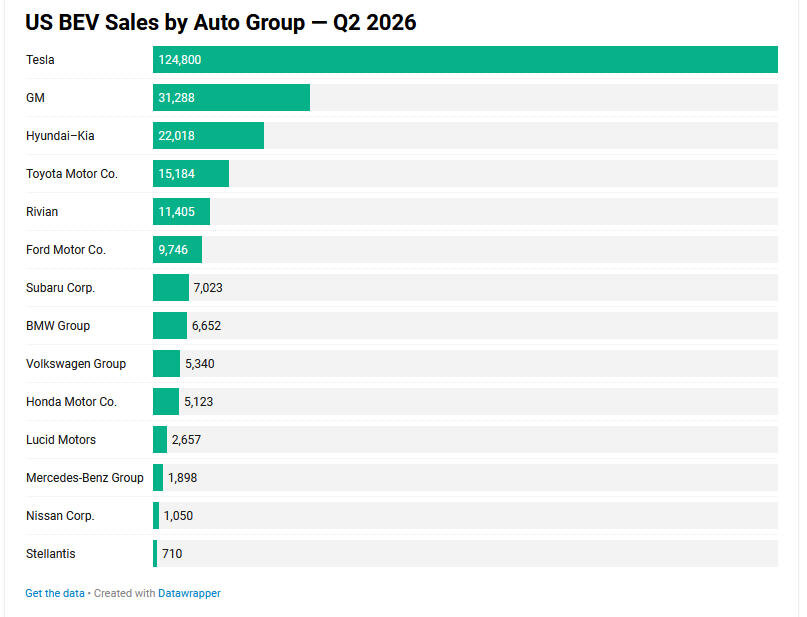The width and height of the screenshot is (807, 617).
Task: Select the Toyota Motor Co. label
Action: tap(72, 174)
